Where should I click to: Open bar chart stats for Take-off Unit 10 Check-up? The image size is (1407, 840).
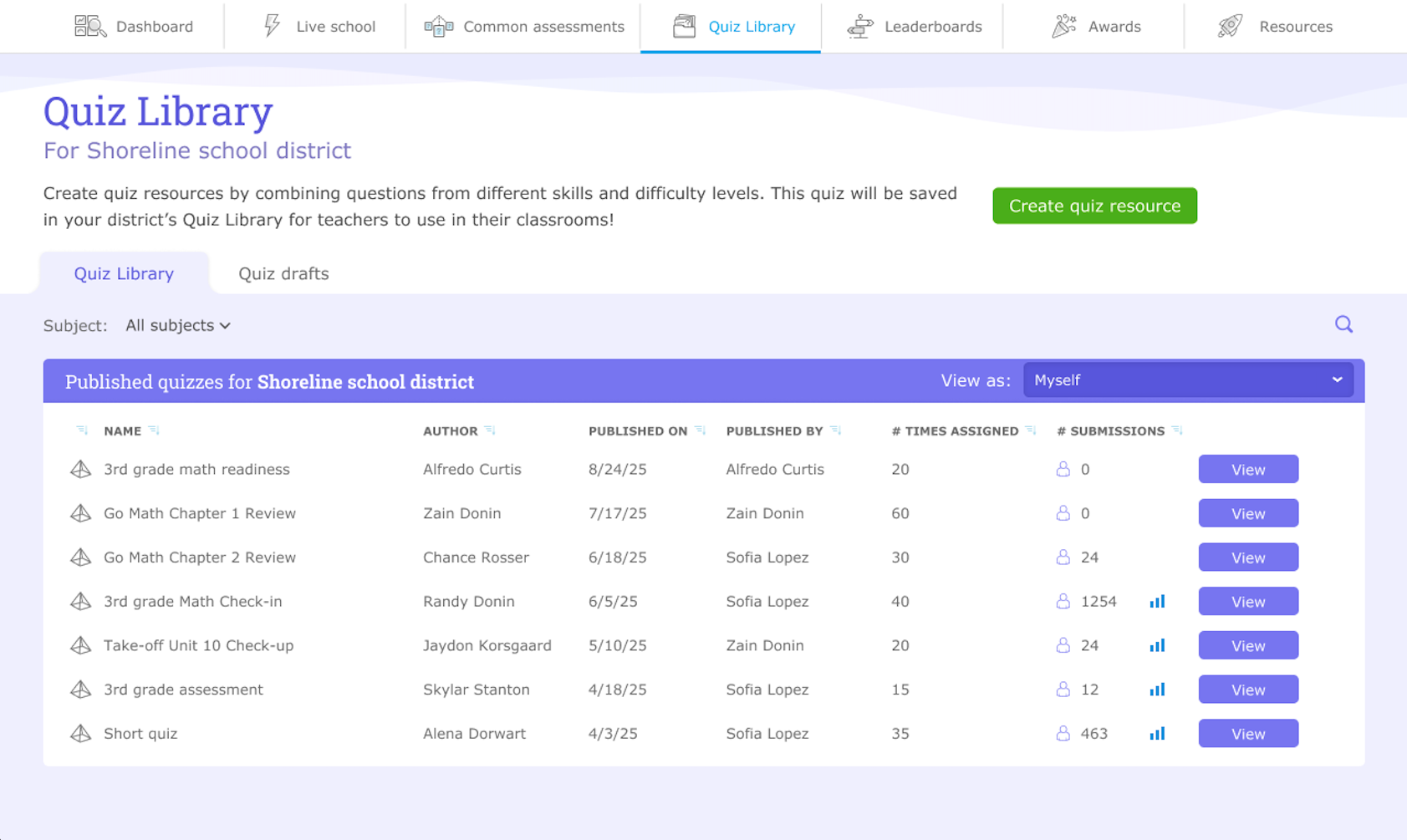(1157, 645)
